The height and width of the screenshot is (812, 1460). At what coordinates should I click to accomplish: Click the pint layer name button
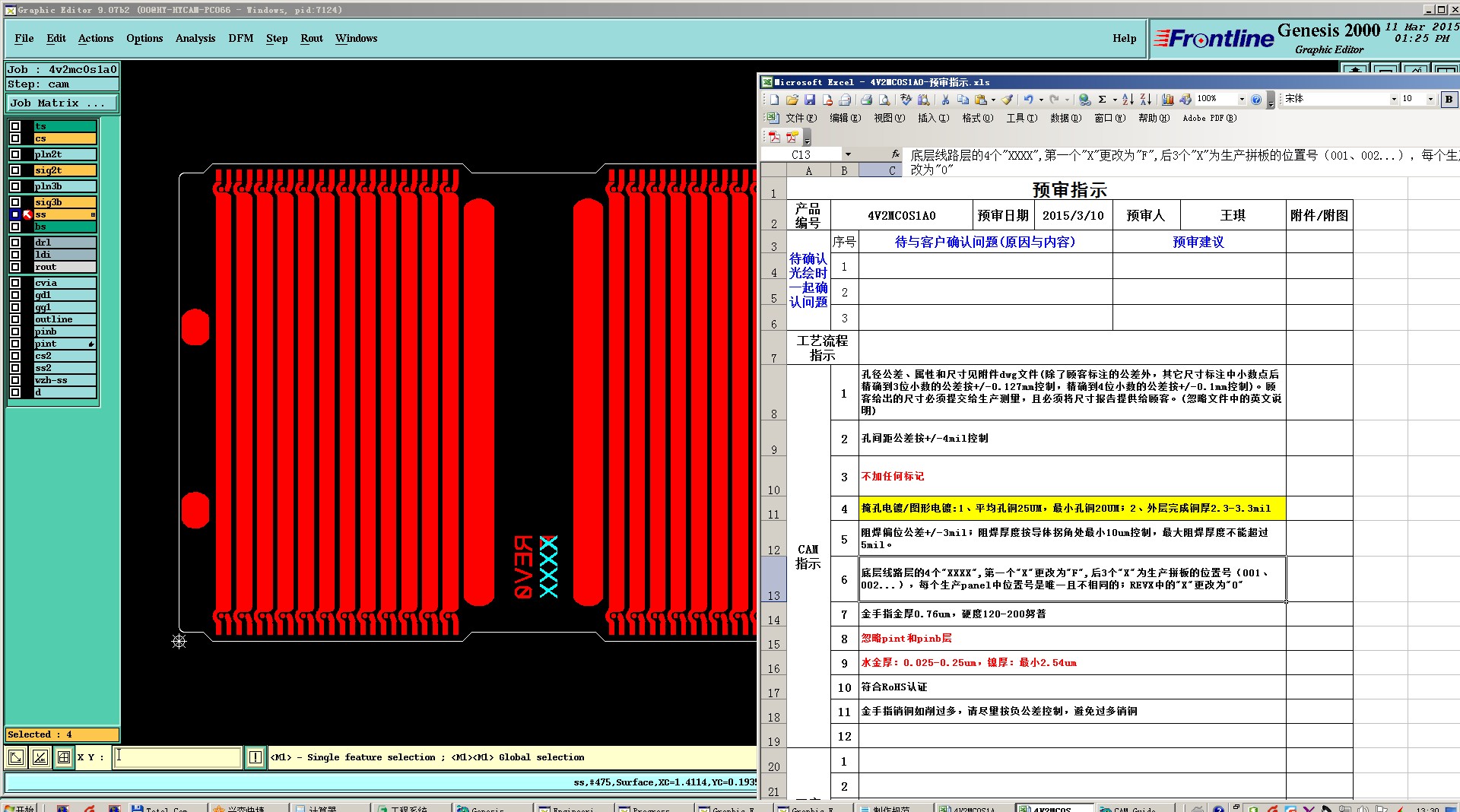click(x=65, y=344)
